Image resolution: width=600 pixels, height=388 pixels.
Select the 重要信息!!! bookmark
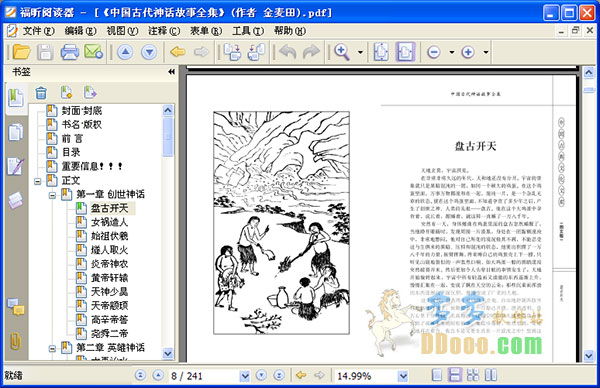click(x=92, y=166)
